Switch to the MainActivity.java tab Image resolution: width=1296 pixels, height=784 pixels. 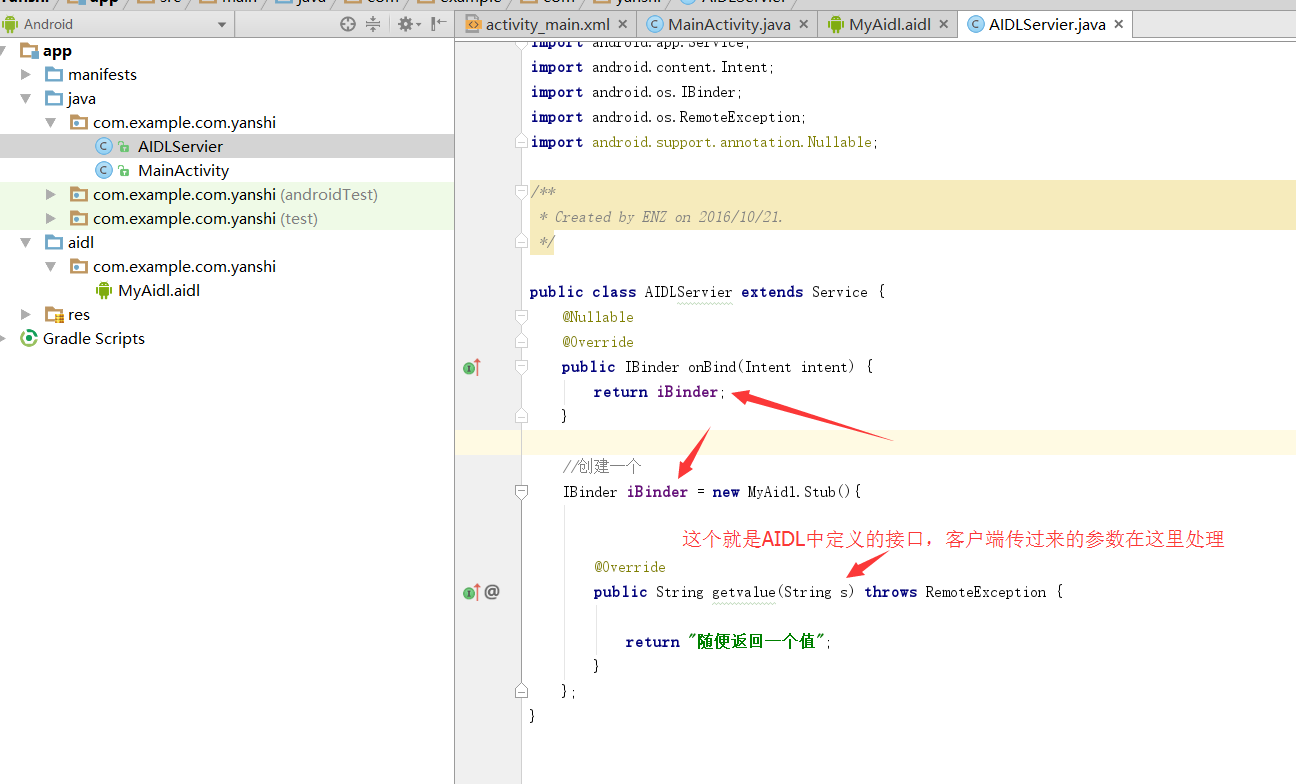[x=728, y=24]
